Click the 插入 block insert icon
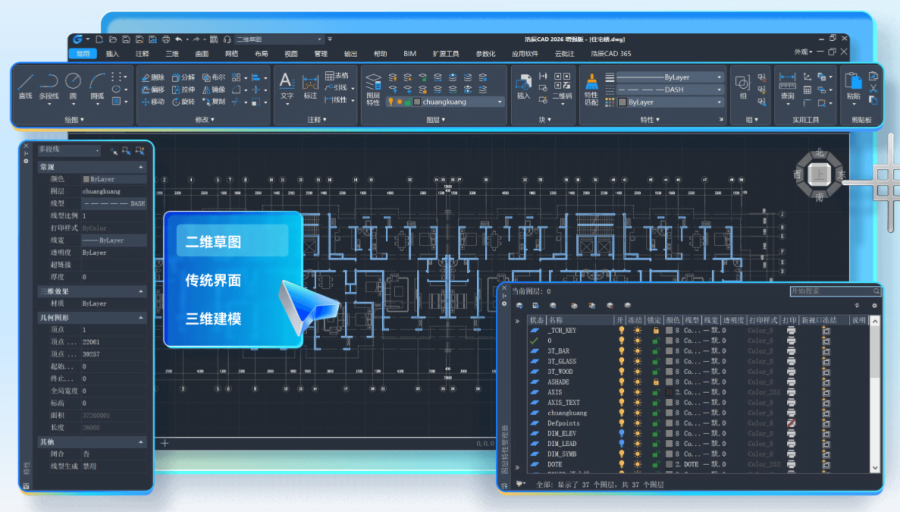This screenshot has width=900, height=512. tap(523, 83)
